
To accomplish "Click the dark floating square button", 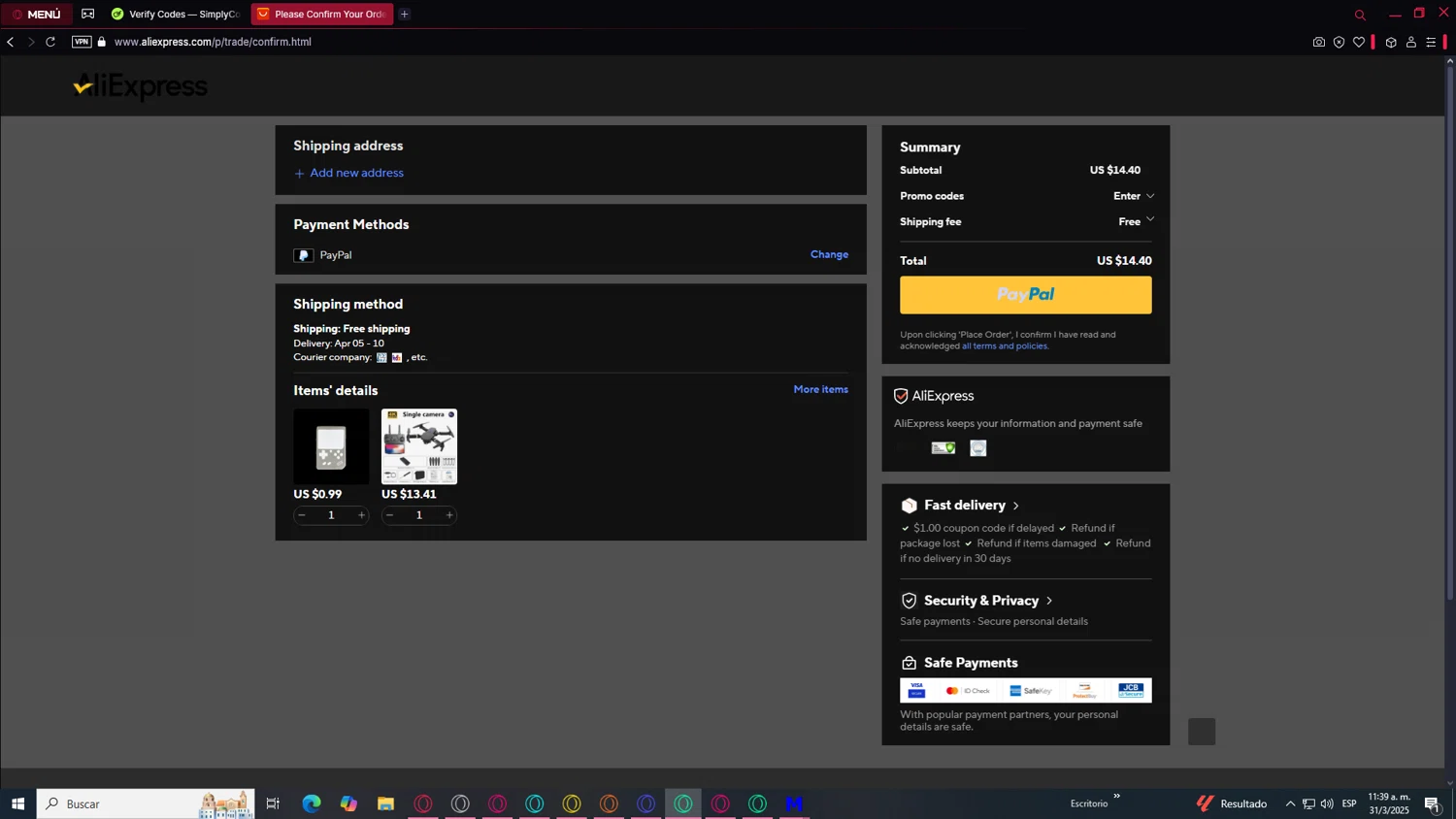I will 1202,732.
